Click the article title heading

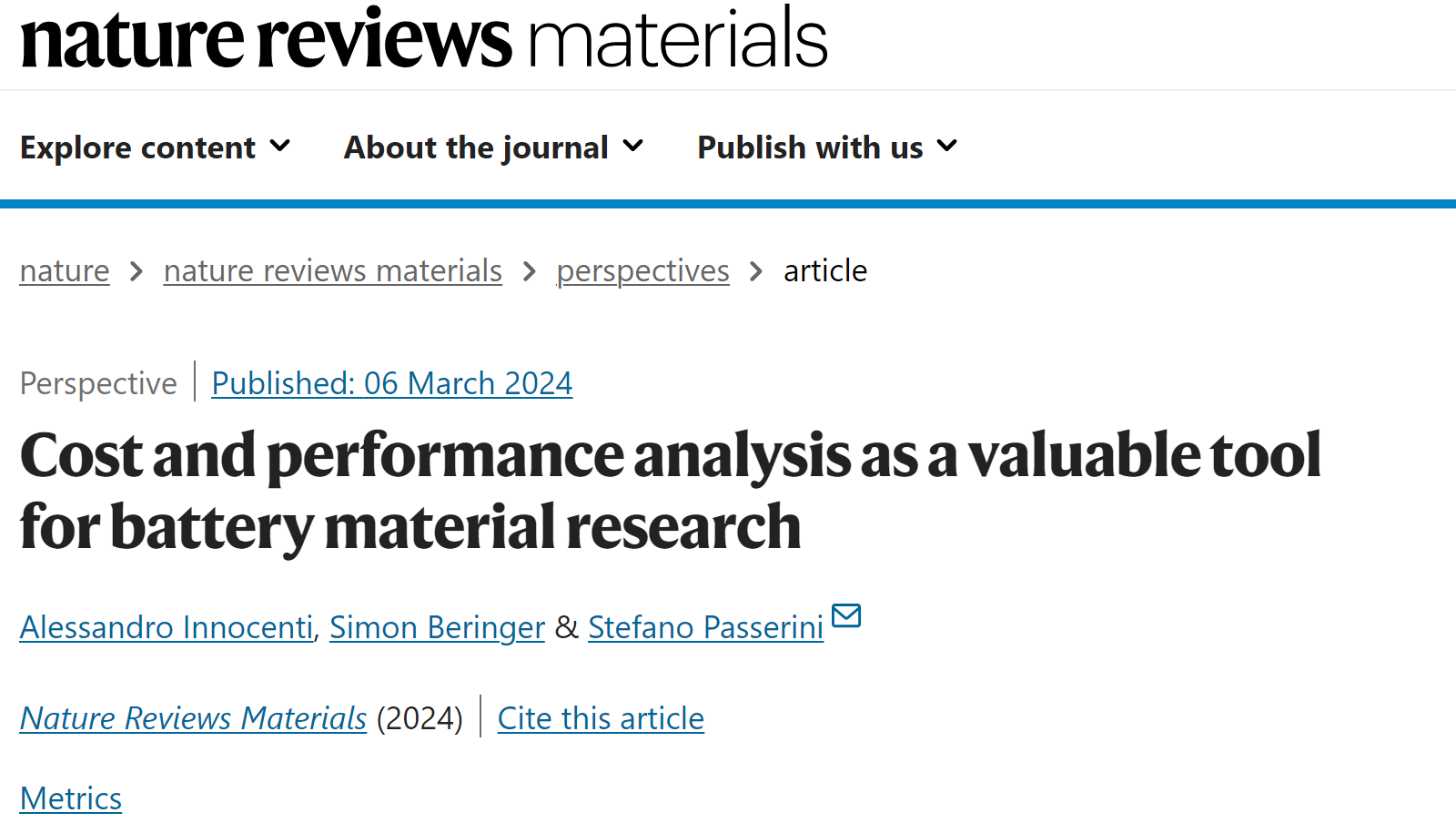point(671,491)
